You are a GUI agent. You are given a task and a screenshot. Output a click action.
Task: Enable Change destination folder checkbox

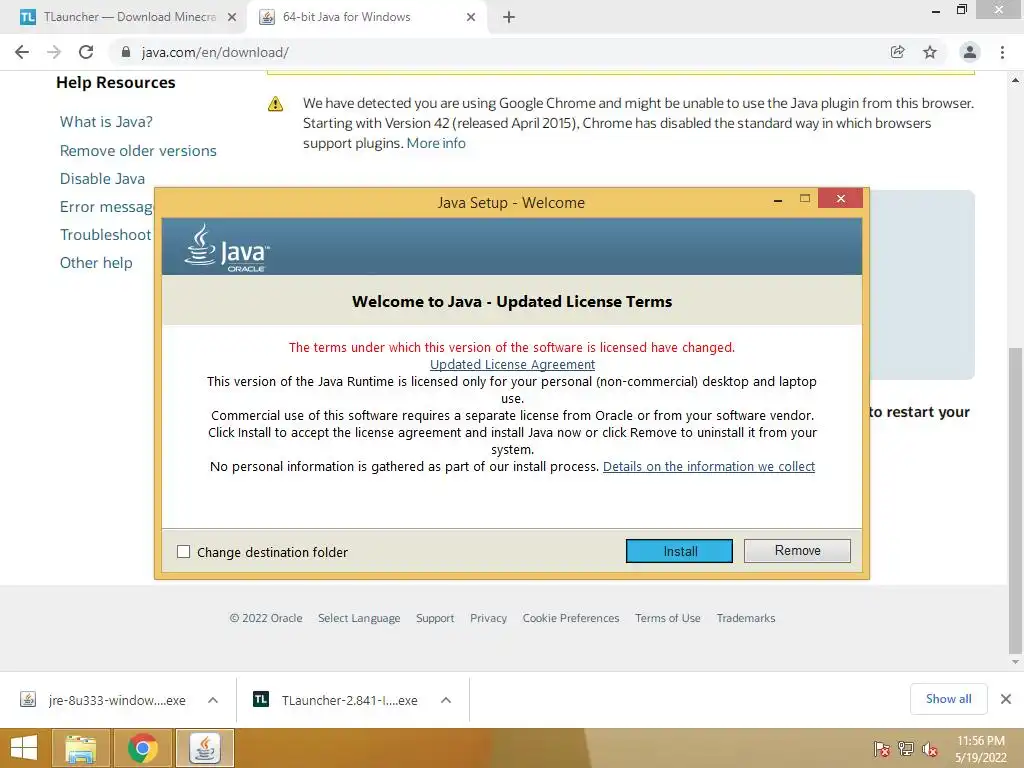pos(184,552)
